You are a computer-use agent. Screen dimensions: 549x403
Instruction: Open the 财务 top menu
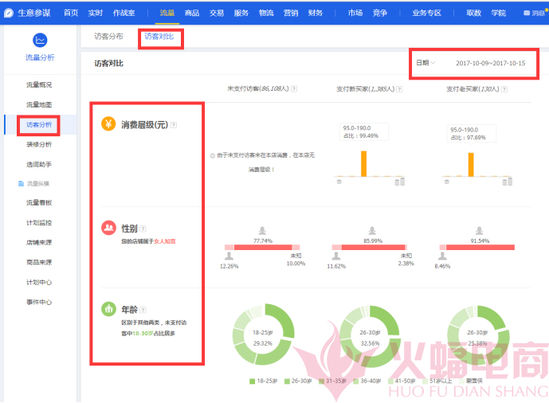coord(315,13)
